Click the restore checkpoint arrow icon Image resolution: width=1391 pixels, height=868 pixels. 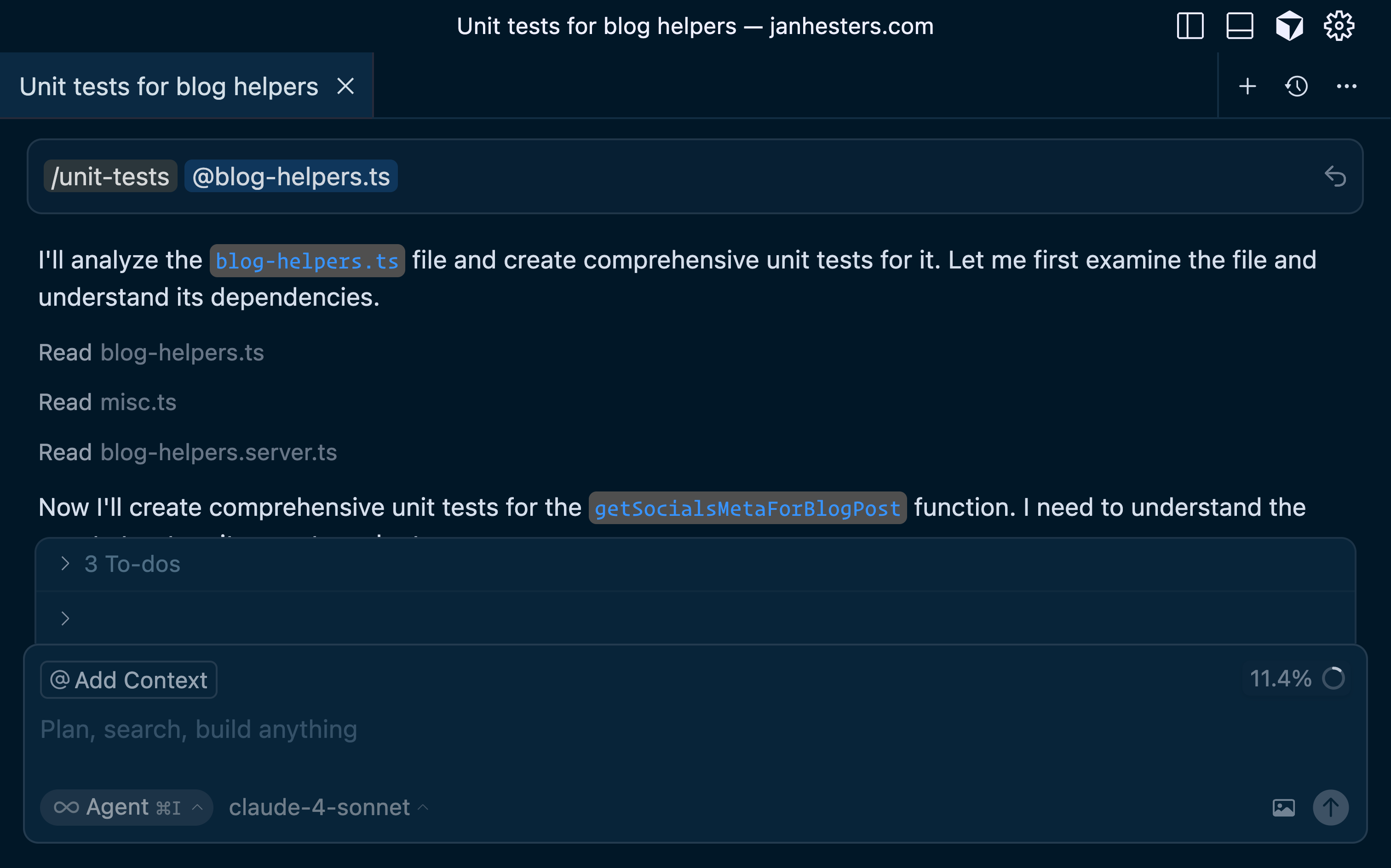coord(1335,176)
